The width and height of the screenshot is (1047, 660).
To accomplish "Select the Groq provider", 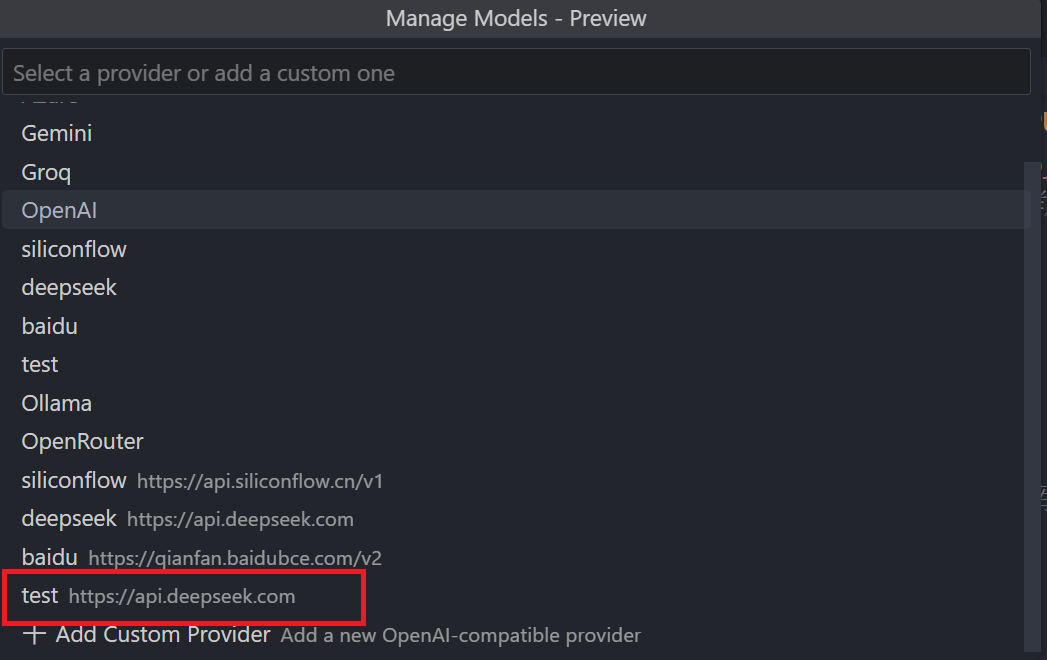I will (x=46, y=171).
